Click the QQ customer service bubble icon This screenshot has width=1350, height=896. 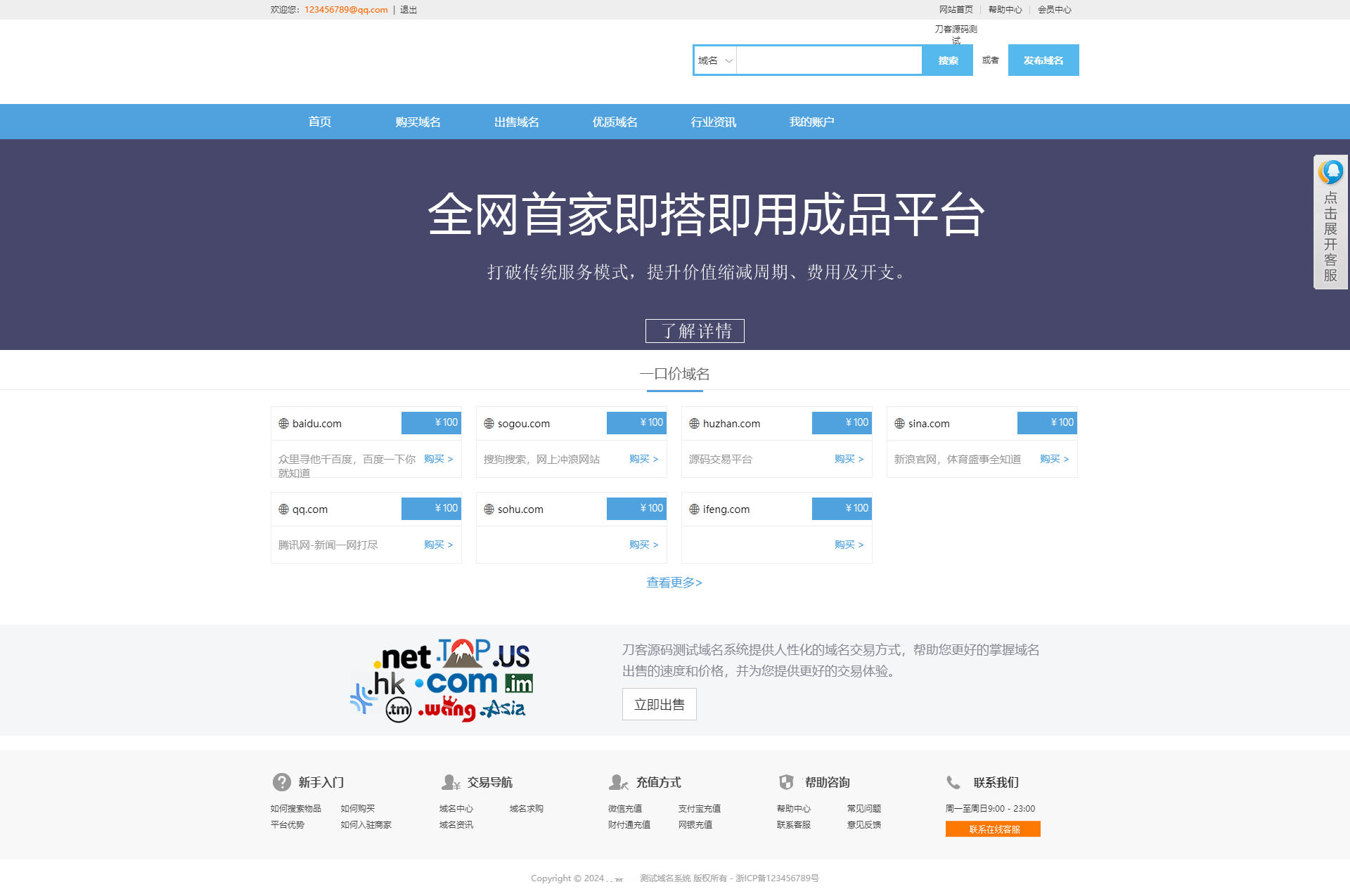coord(1331,171)
